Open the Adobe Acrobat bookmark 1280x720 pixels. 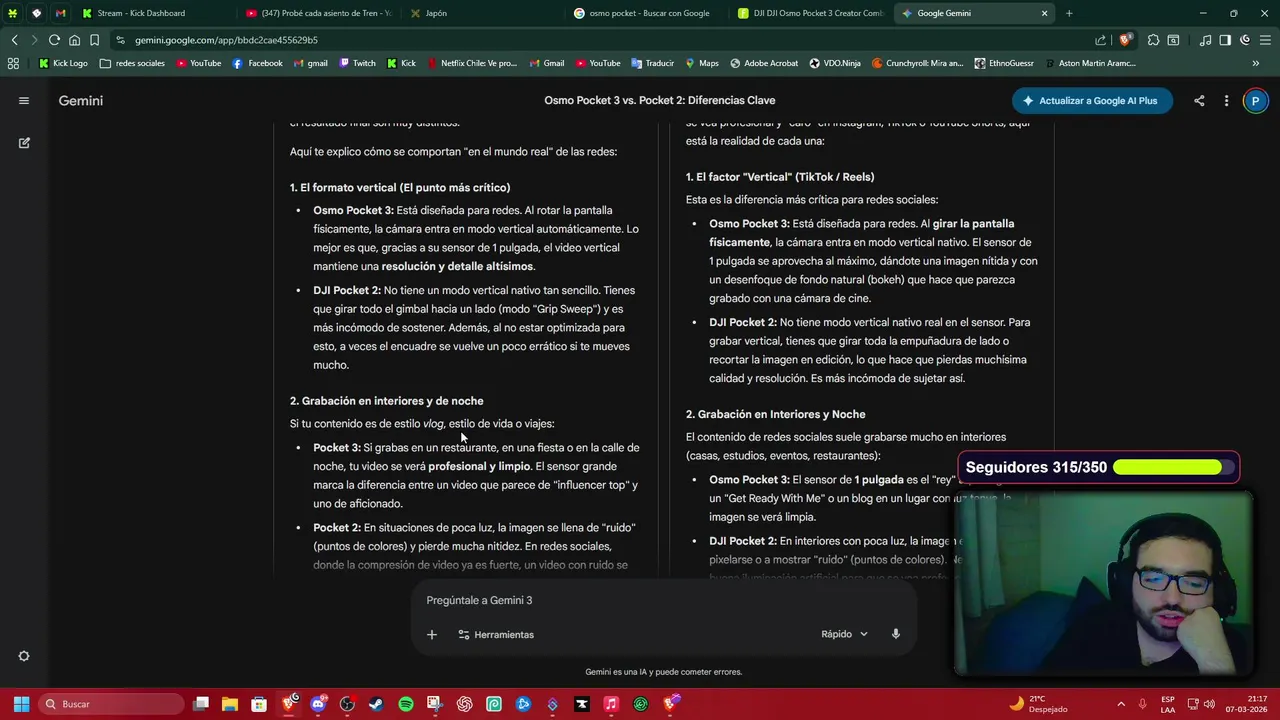764,63
